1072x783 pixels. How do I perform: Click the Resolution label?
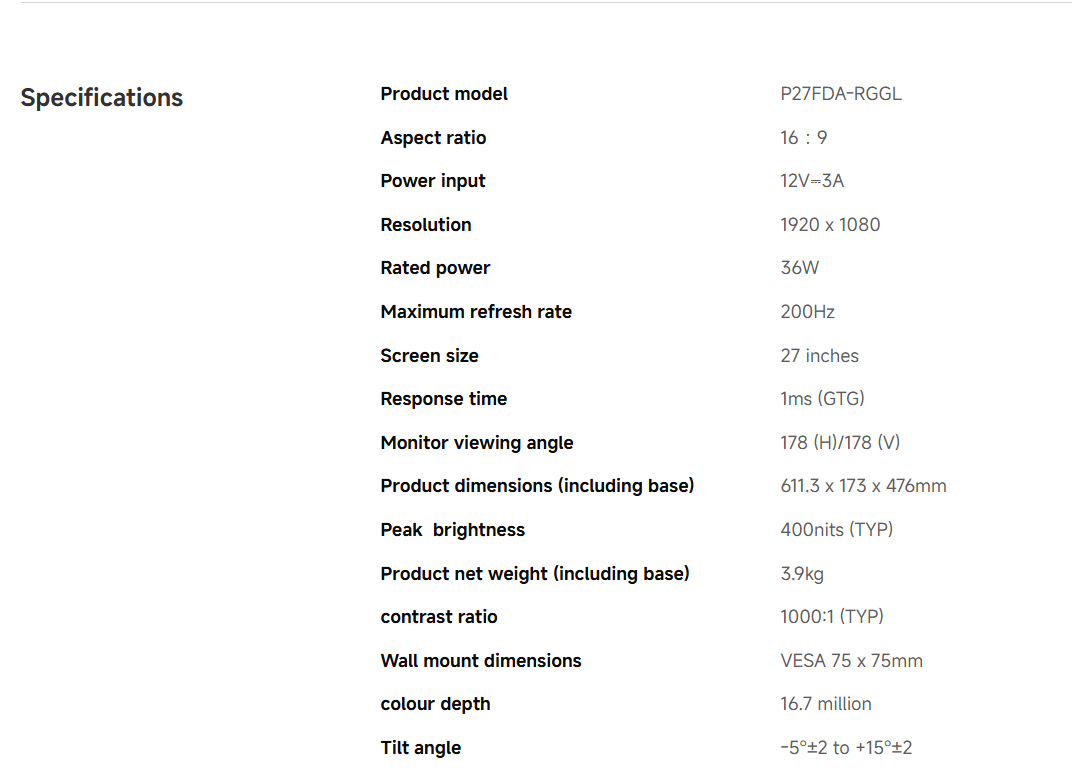coord(426,225)
